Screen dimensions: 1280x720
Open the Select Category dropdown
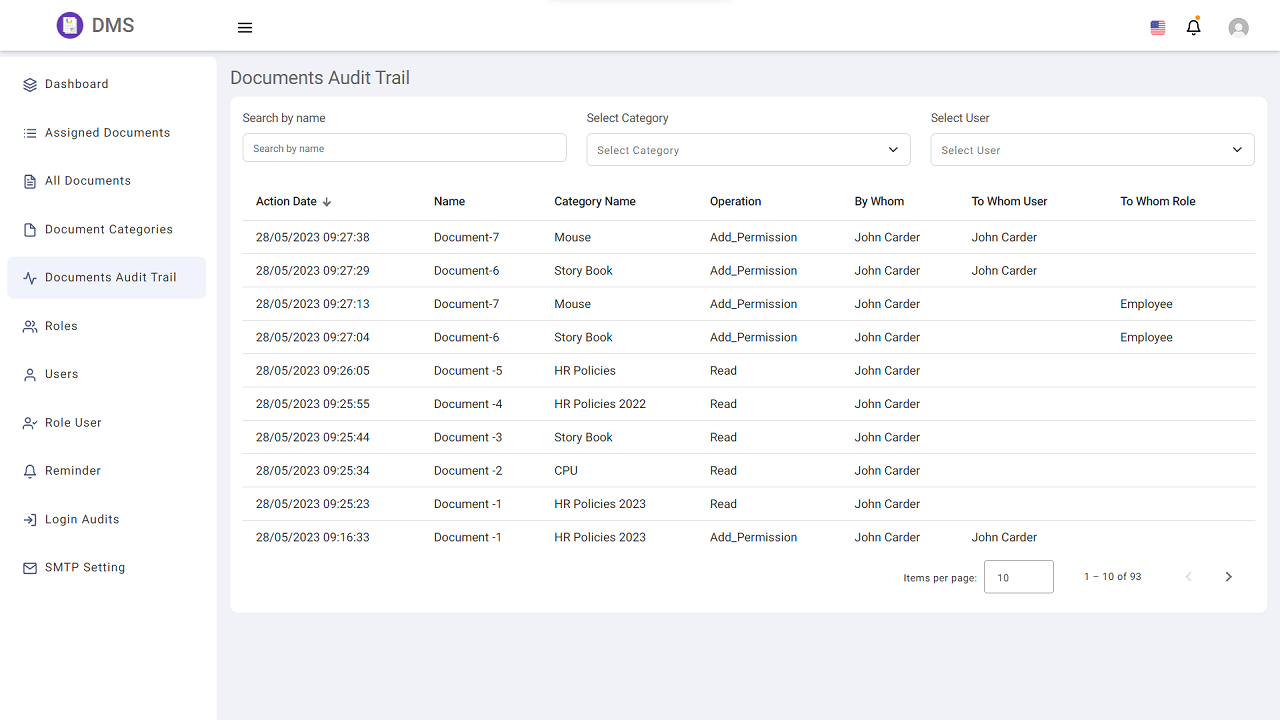[x=748, y=149]
